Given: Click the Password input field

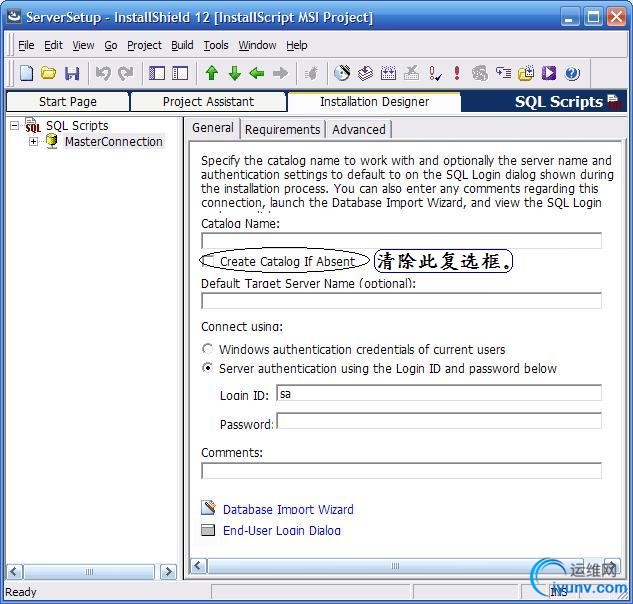Looking at the screenshot, I should [x=439, y=421].
